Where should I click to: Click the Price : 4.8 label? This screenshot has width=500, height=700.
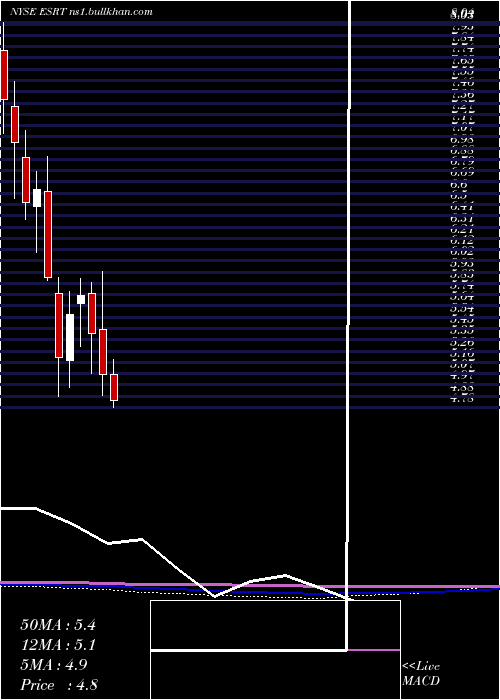point(59,685)
